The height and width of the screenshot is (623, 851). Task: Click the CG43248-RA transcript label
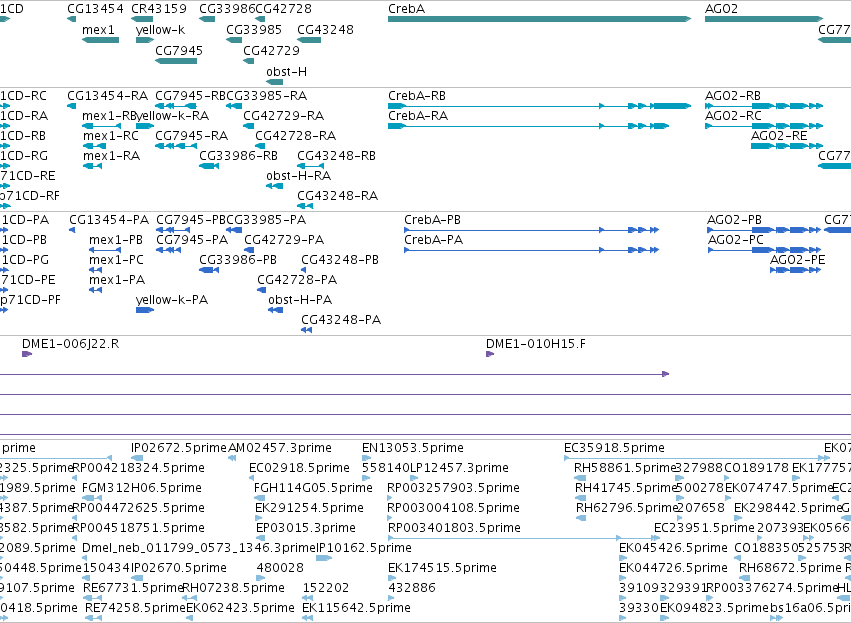click(338, 196)
